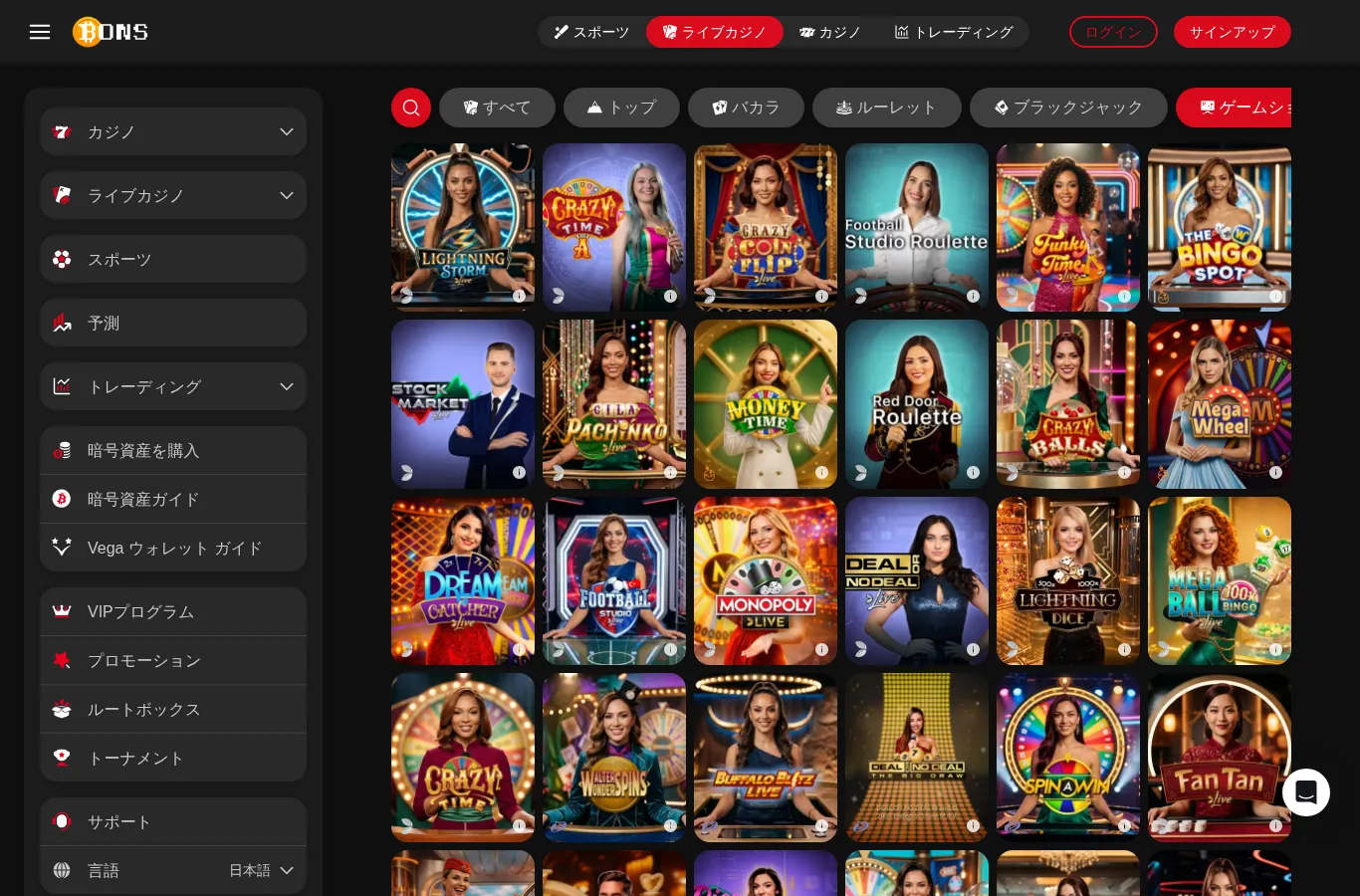Open 予測 in the sidebar

point(173,323)
